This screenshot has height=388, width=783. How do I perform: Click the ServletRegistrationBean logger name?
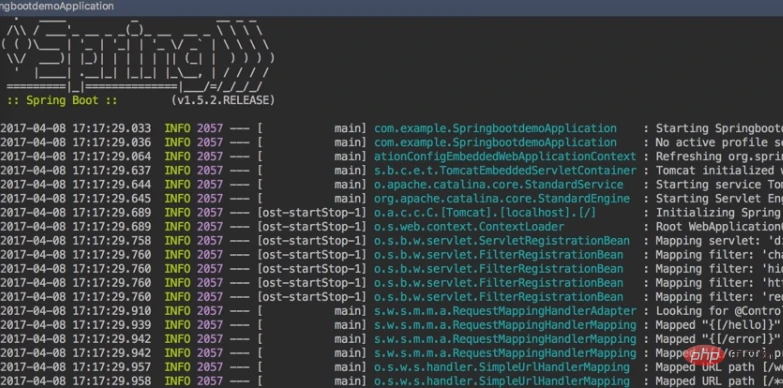pyautogui.click(x=502, y=241)
